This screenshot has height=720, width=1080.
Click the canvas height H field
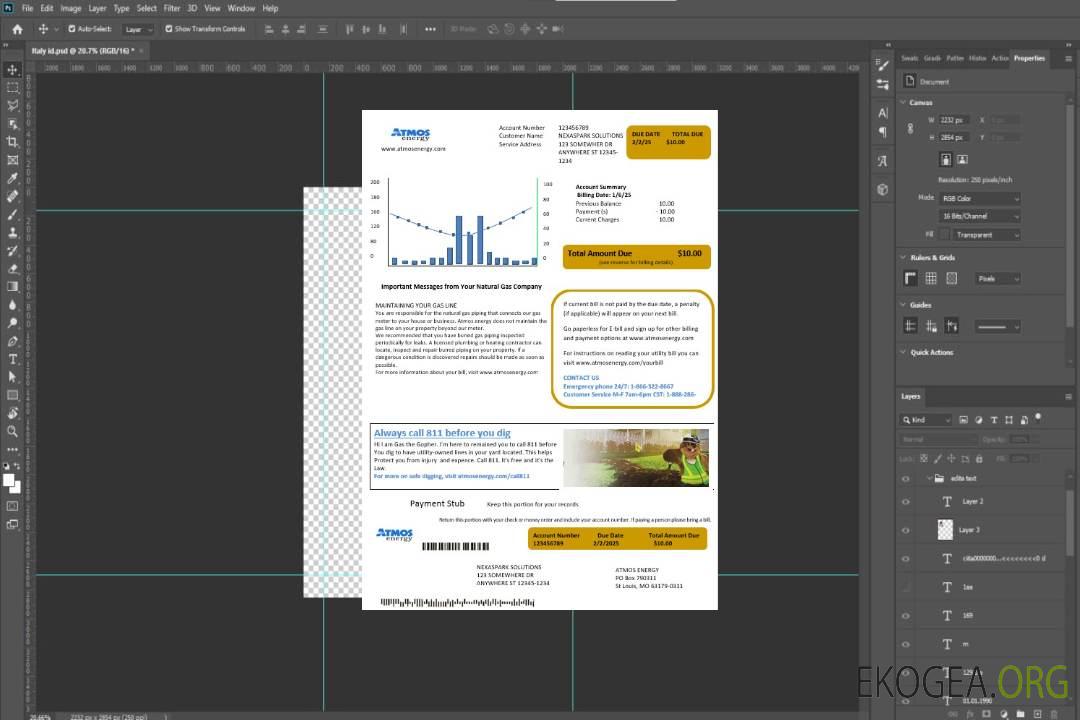point(954,138)
